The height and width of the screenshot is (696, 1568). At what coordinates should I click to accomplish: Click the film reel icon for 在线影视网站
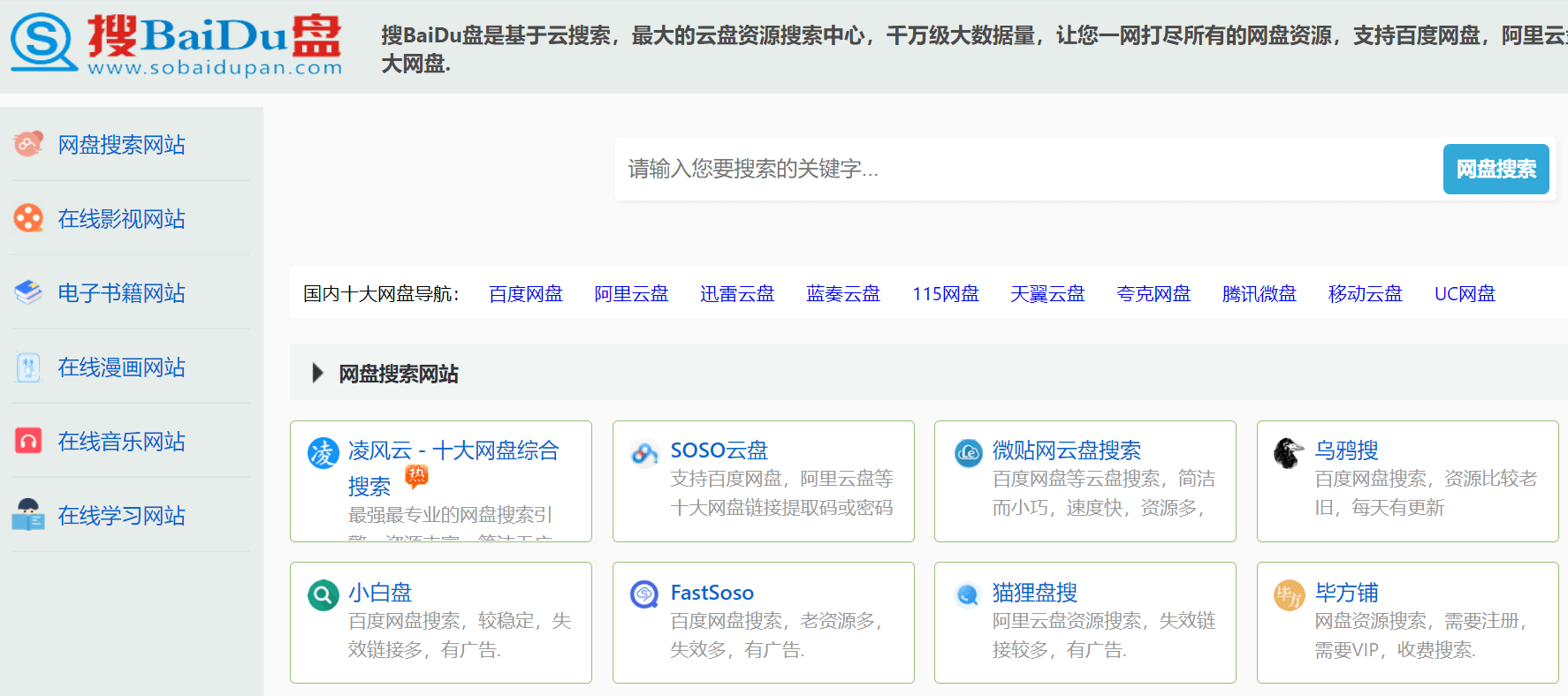[x=28, y=218]
